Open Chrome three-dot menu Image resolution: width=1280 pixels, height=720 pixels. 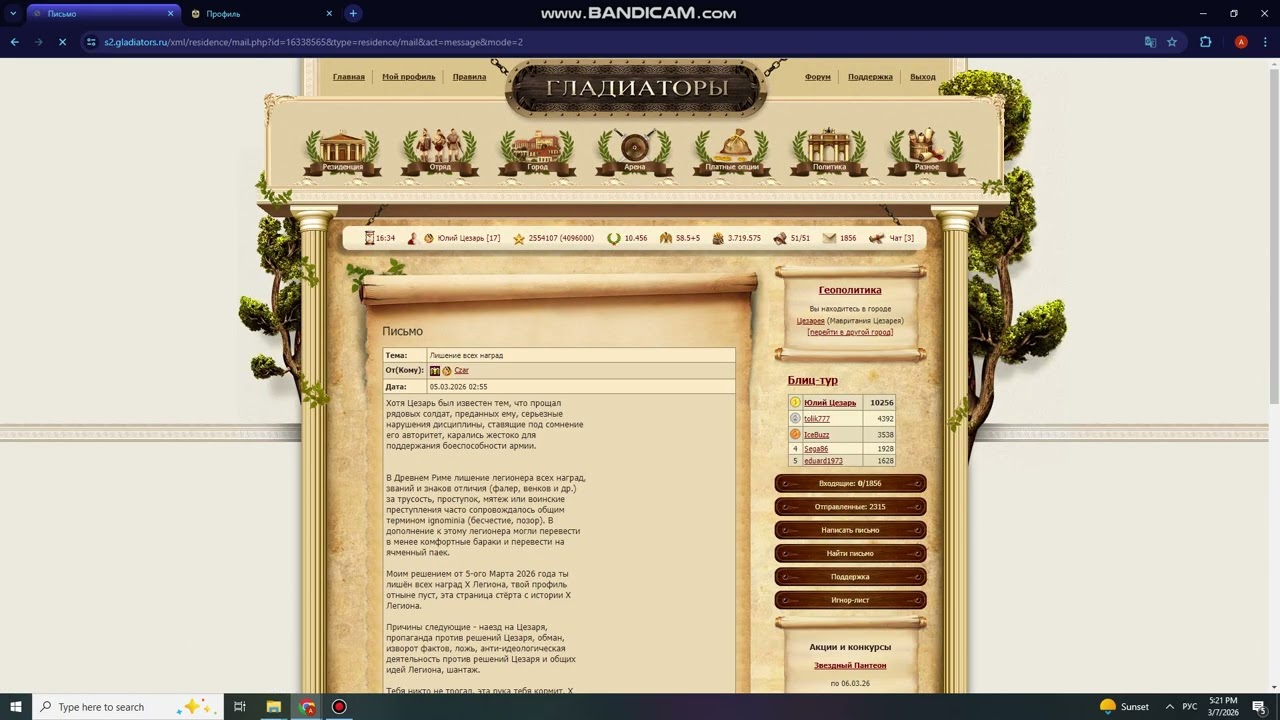click(x=1265, y=42)
